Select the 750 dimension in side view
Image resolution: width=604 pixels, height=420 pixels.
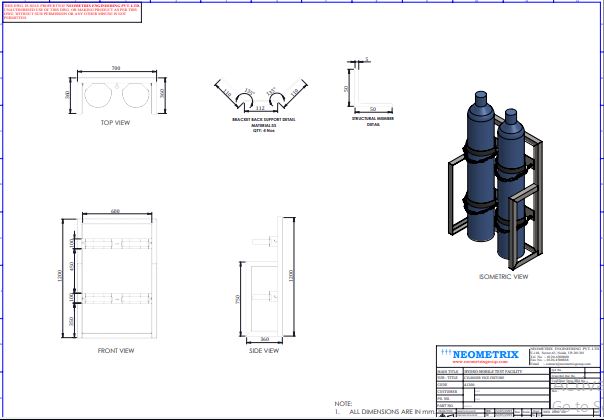pyautogui.click(x=236, y=300)
